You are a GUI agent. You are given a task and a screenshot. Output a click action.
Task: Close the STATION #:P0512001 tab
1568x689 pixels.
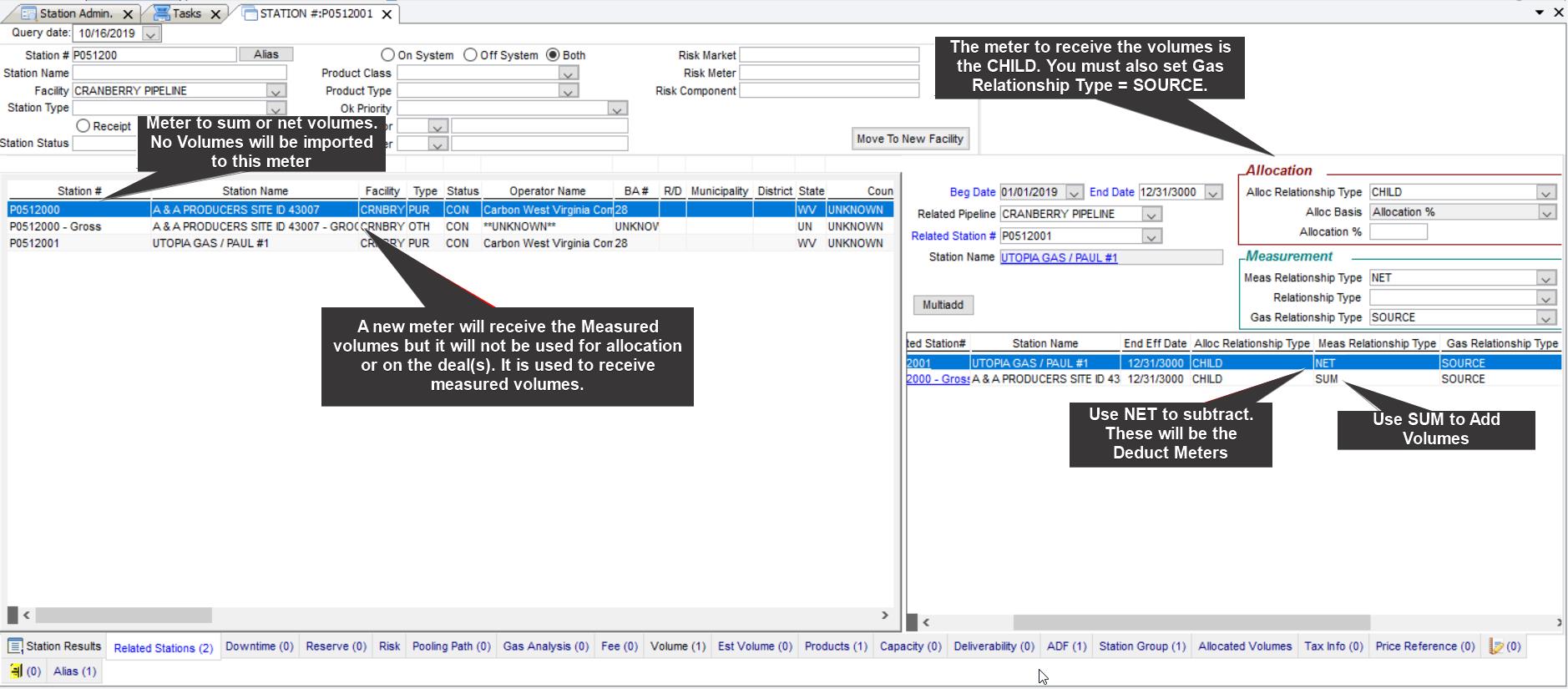[387, 14]
